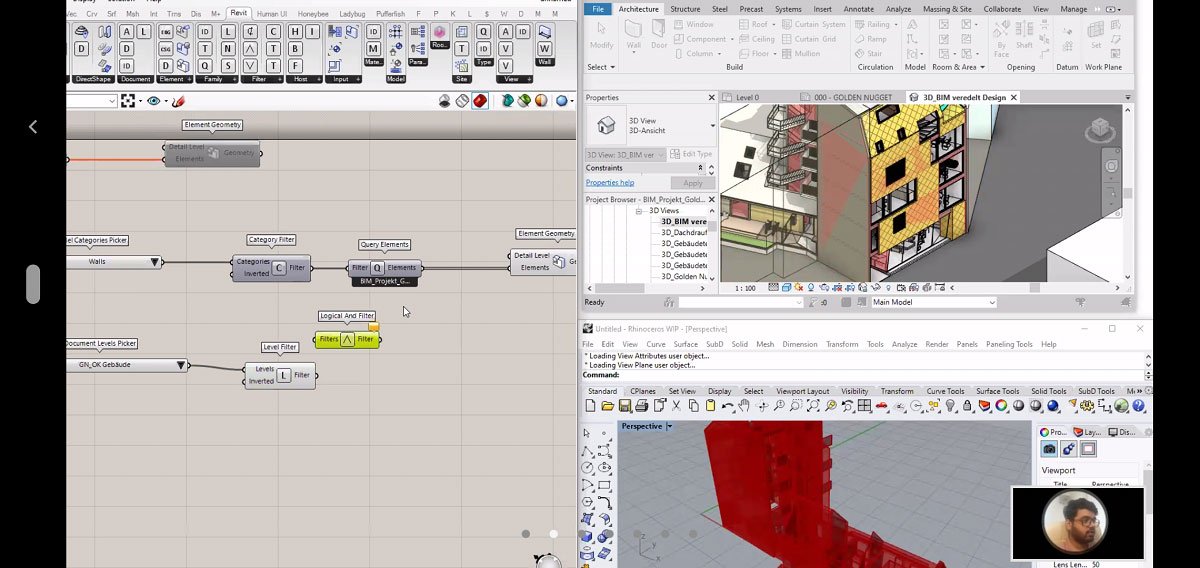Click the Rhino Open file folder icon
This screenshot has height=568, width=1200.
(x=608, y=406)
